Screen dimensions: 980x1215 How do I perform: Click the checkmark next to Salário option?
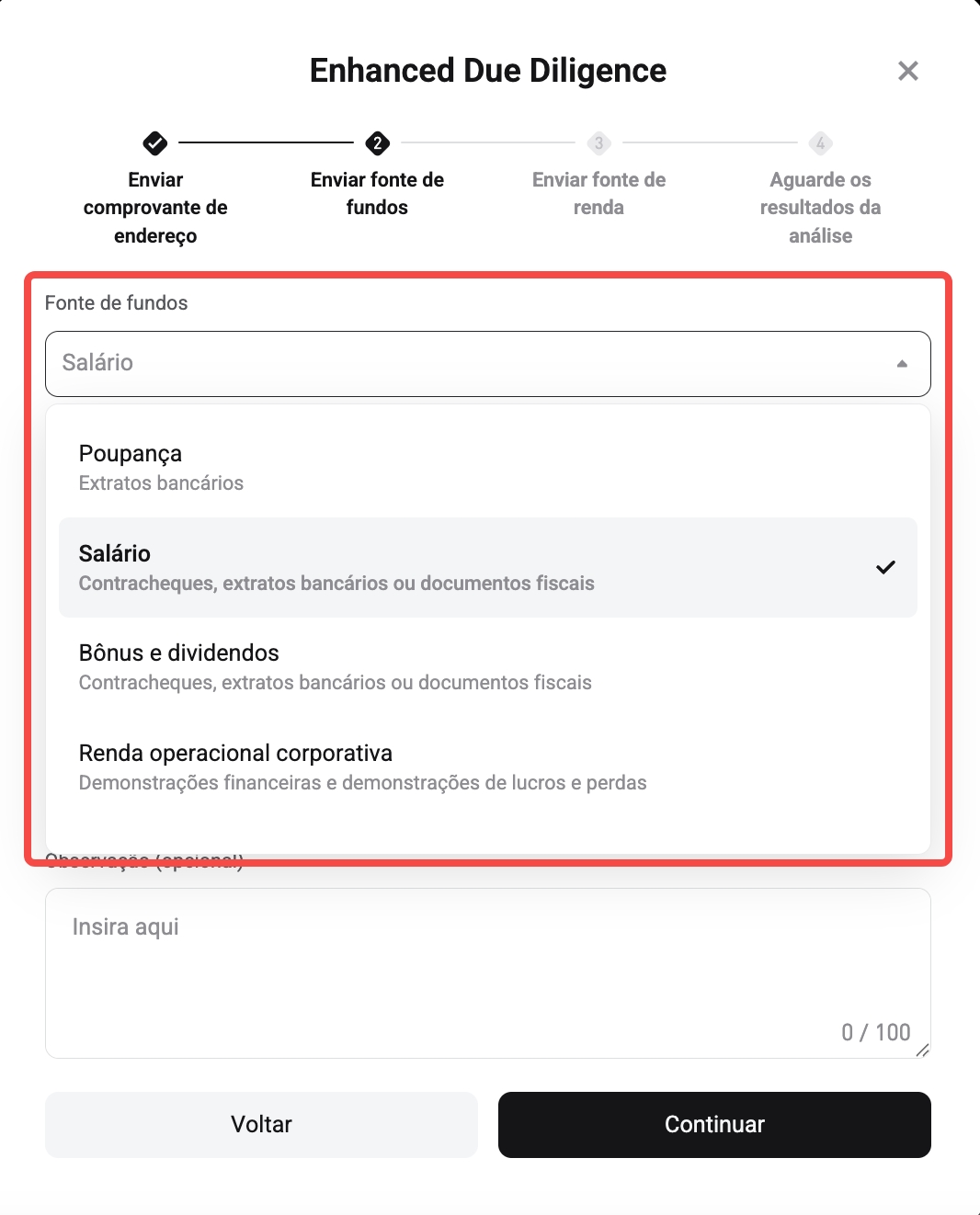pyautogui.click(x=886, y=568)
